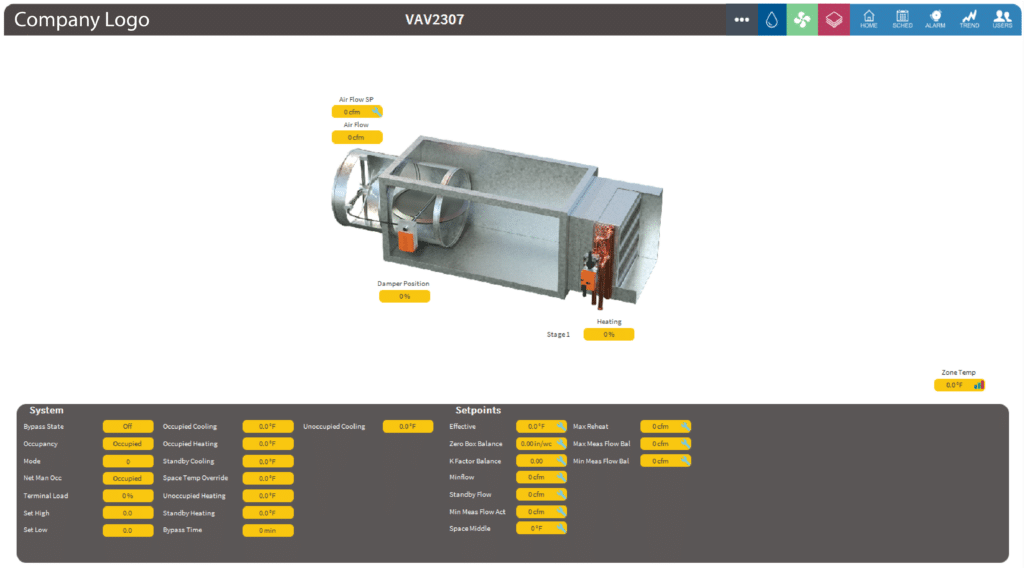This screenshot has width=1024, height=569.
Task: Open the USERS icon
Action: (x=1002, y=20)
